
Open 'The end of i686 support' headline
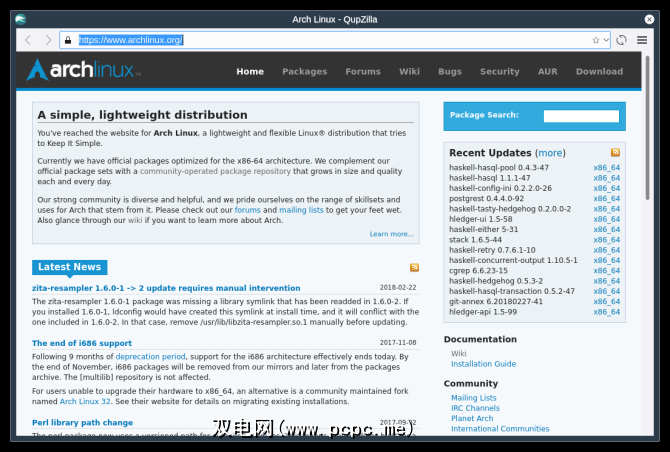tap(82, 343)
